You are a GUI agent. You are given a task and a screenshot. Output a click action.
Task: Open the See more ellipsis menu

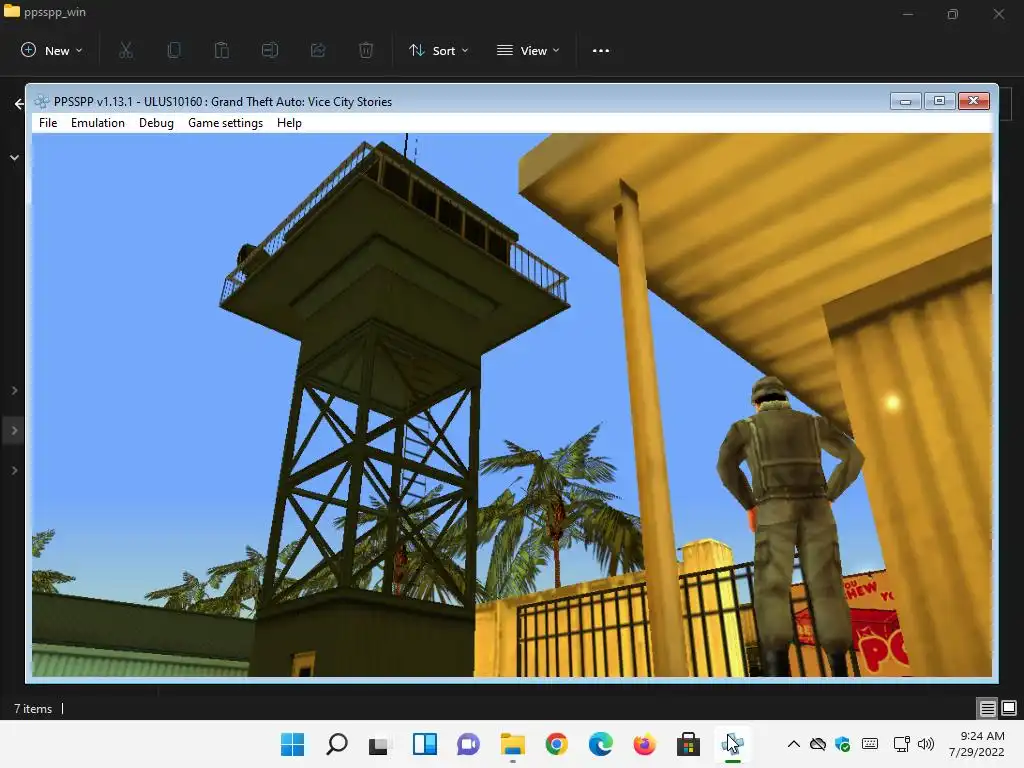tap(601, 50)
